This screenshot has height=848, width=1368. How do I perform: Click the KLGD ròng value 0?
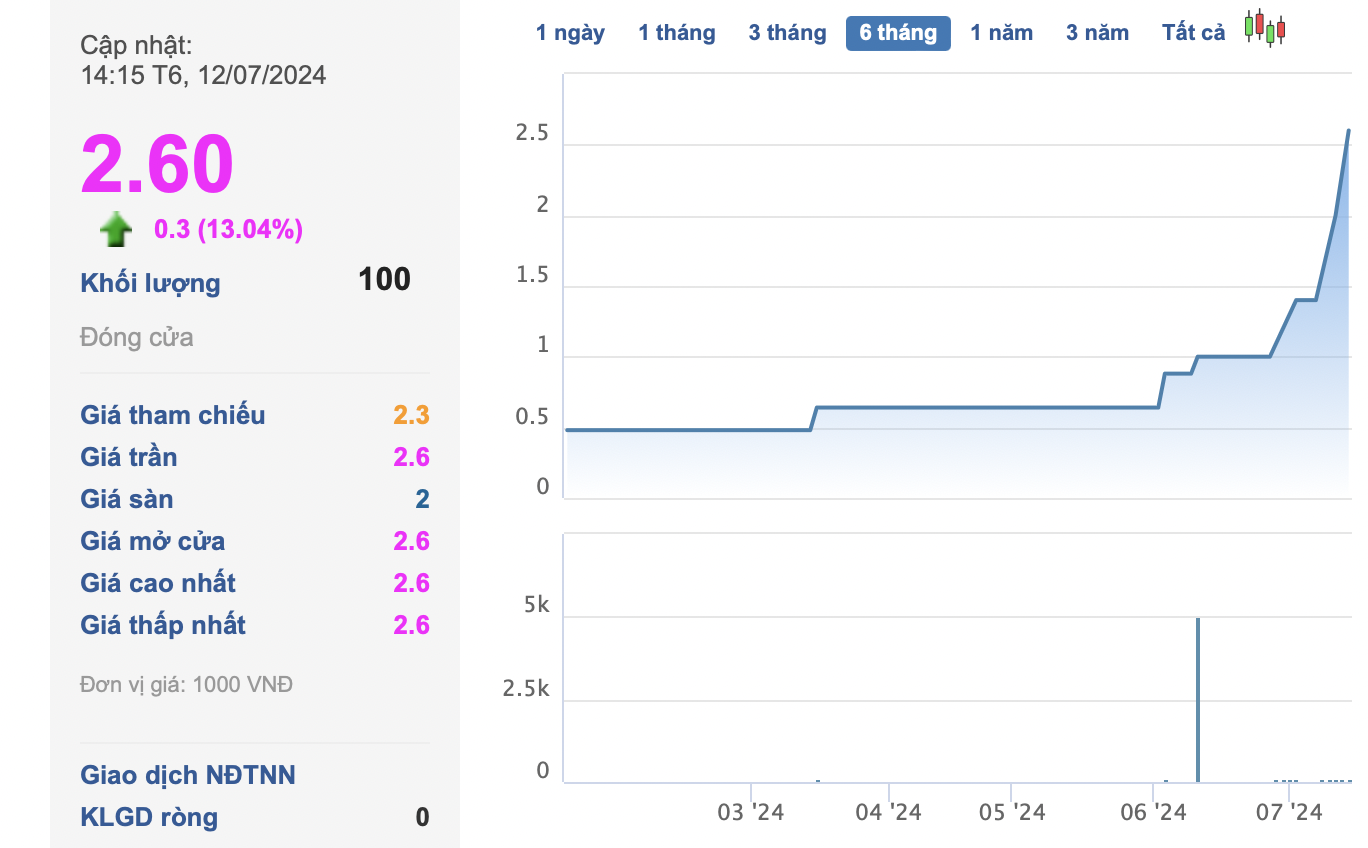[422, 817]
